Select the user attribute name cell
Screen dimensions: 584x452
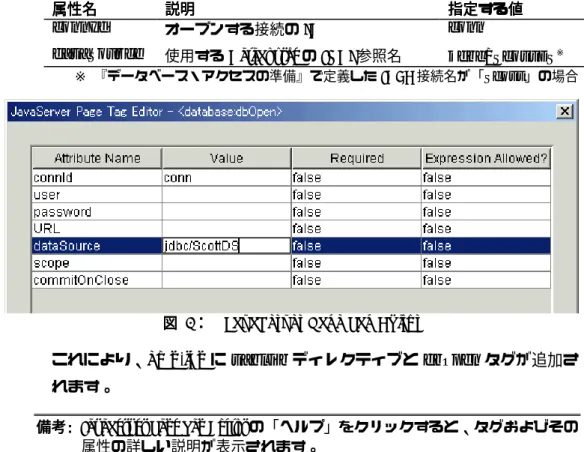pos(97,195)
